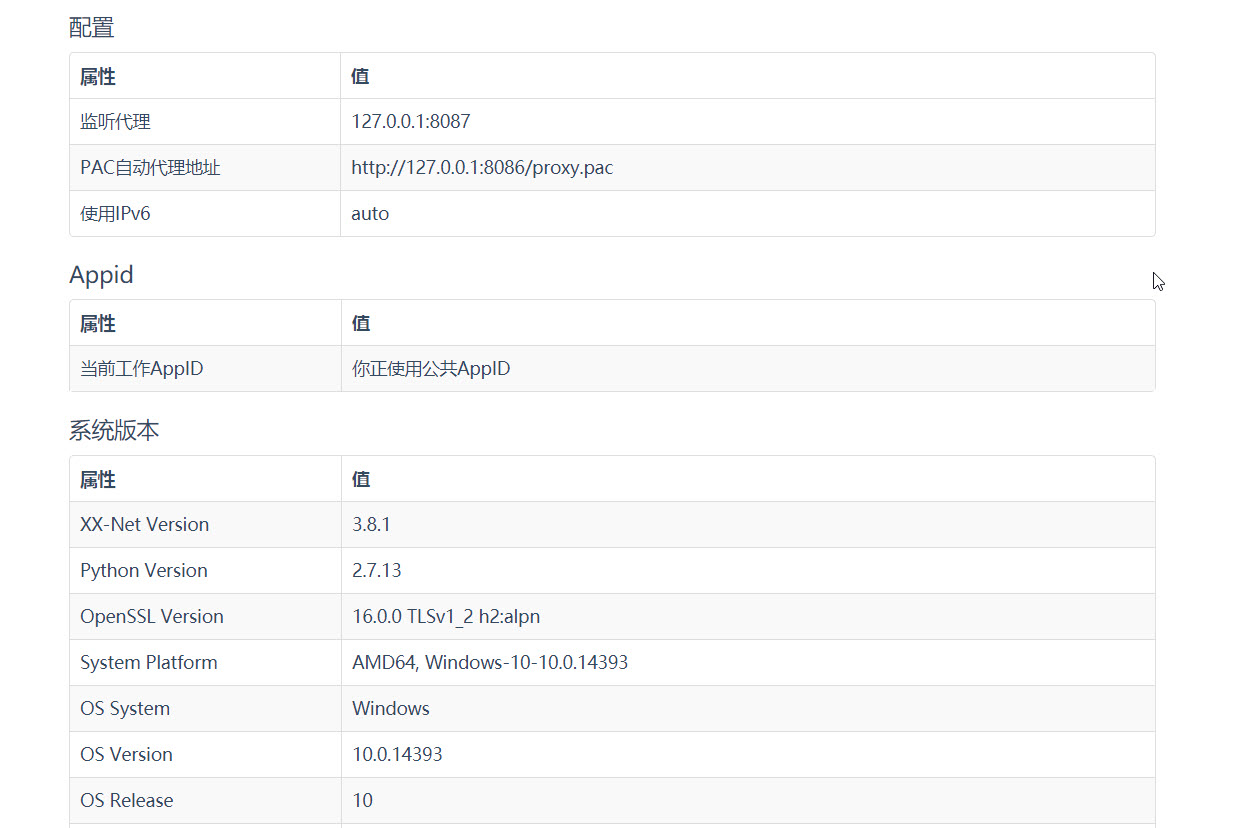The image size is (1245, 828).
Task: Click the 系统版本 section heading
Action: point(112,430)
